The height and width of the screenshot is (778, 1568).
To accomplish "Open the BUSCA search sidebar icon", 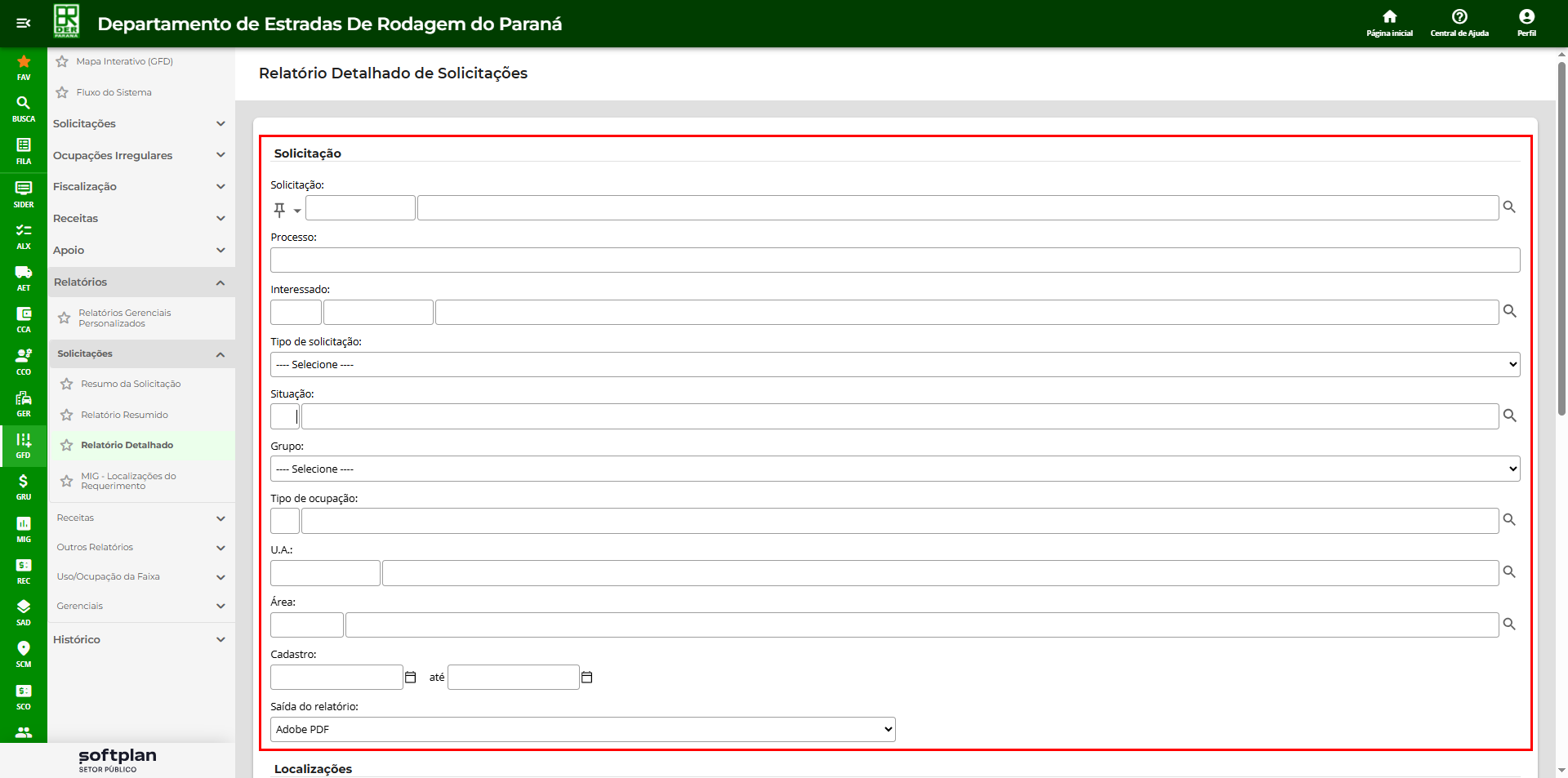I will click(x=23, y=108).
